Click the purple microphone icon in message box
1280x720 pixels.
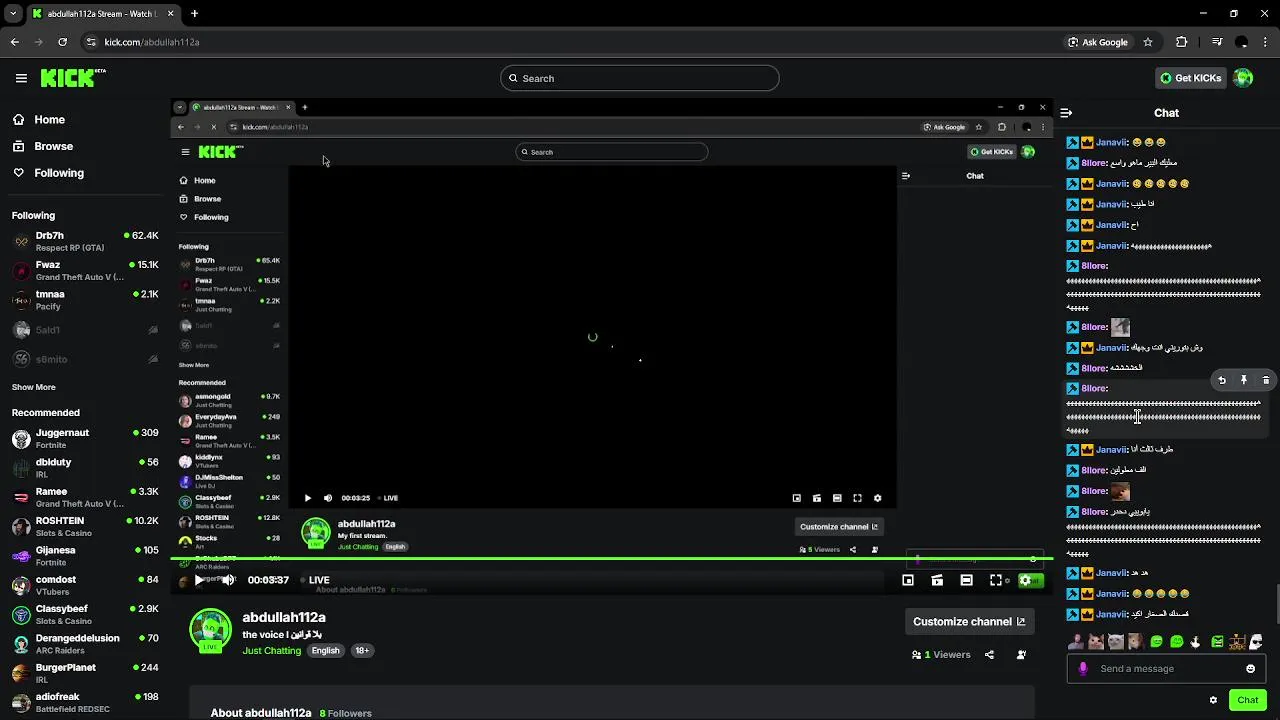pos(1083,669)
